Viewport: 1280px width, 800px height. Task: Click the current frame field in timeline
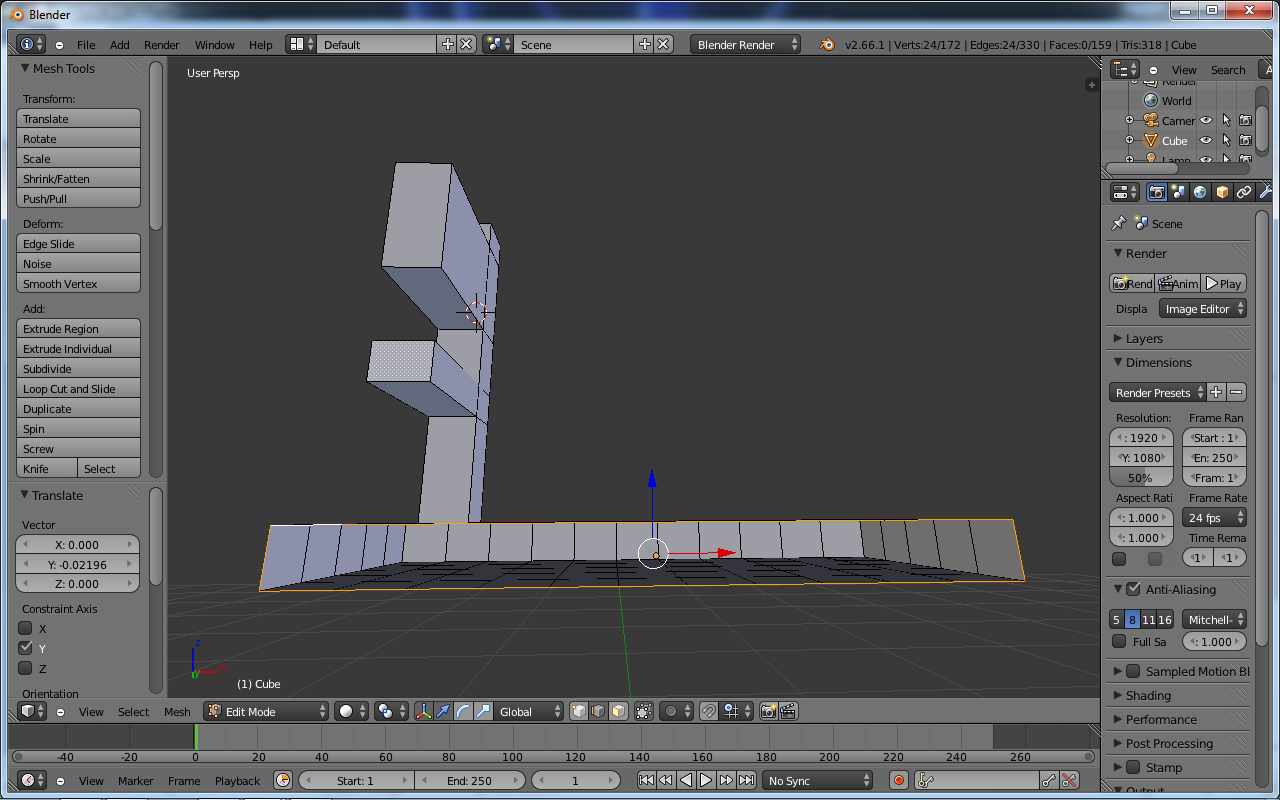coord(576,780)
